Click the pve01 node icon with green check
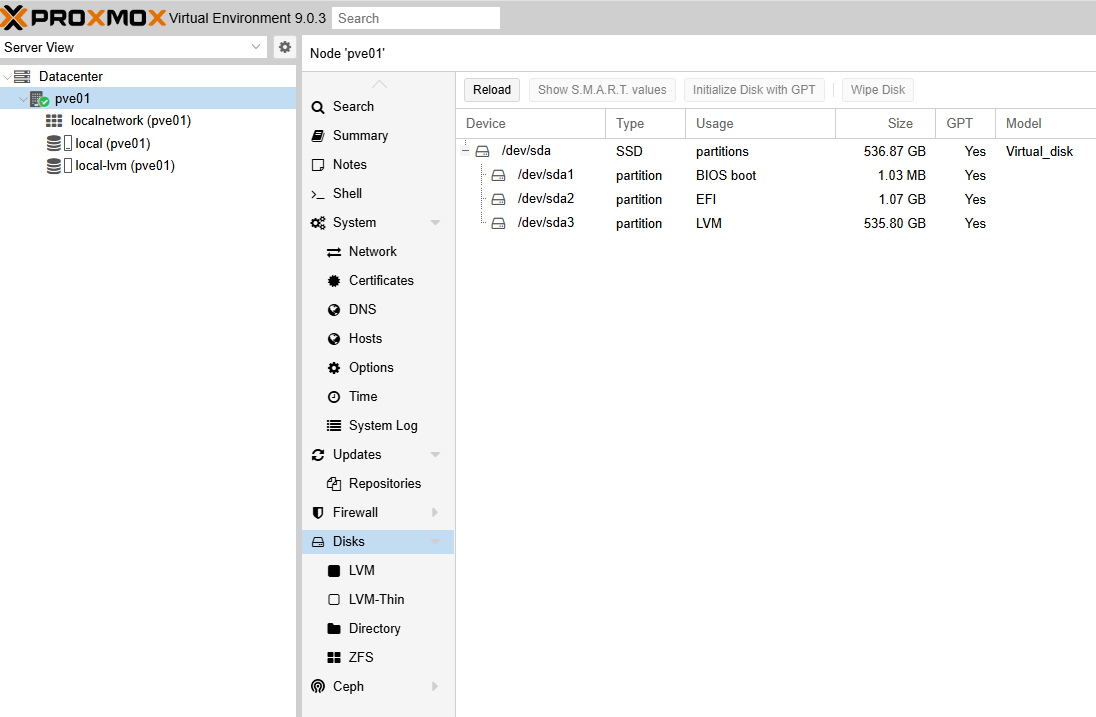 point(39,99)
